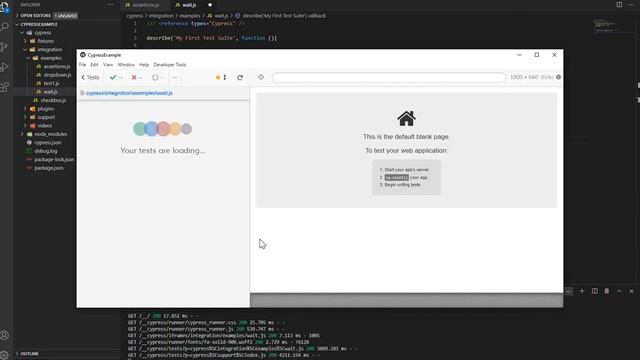The width and height of the screenshot is (640, 360).
Task: Click the viewport info icon next to 1000 x 660
Action: click(558, 77)
